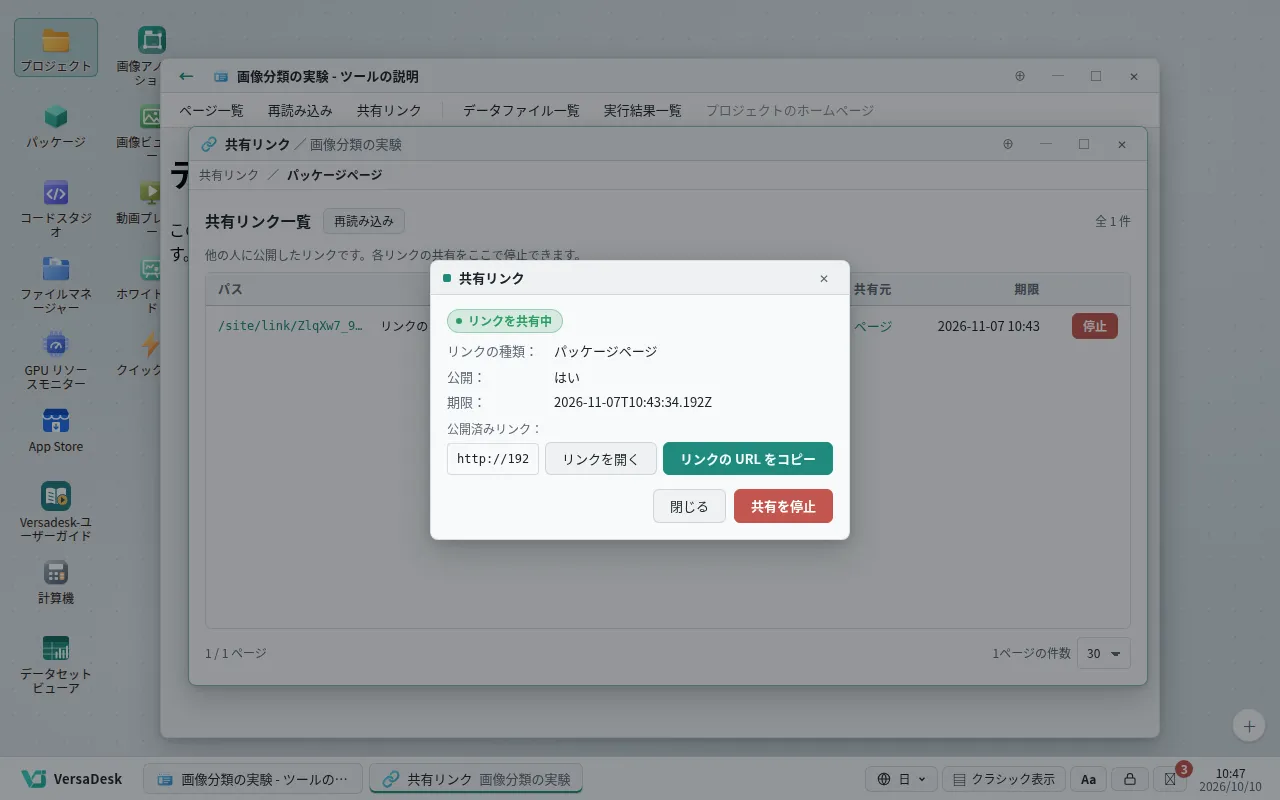Click the /site/link/ZlqXw7_9… path link
The height and width of the screenshot is (800, 1280).
[291, 326]
